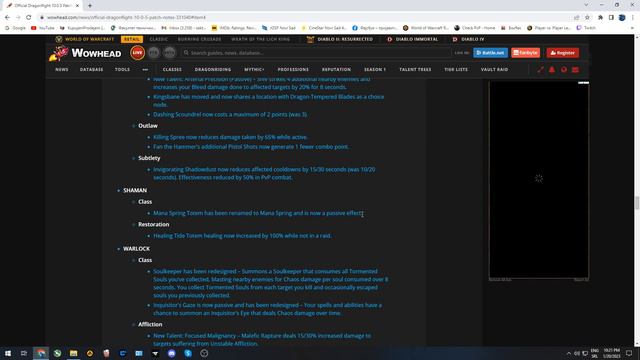Open the Chrome extensions puzzle icon
The height and width of the screenshot is (360, 640).
[600, 18]
